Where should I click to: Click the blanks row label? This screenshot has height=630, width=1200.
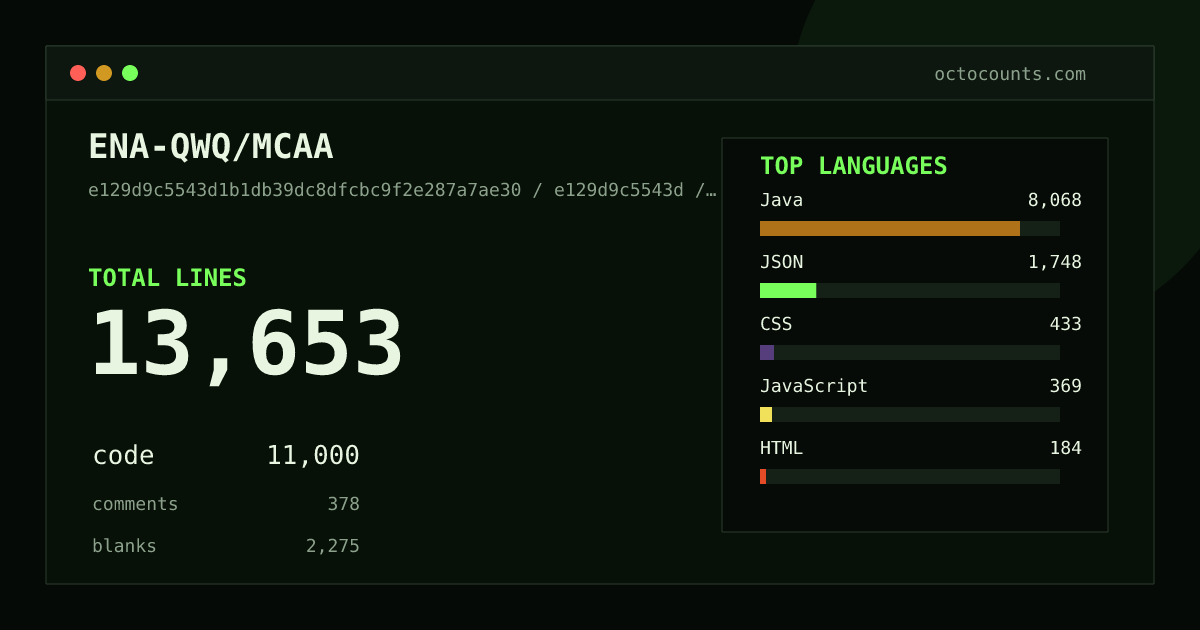[124, 546]
